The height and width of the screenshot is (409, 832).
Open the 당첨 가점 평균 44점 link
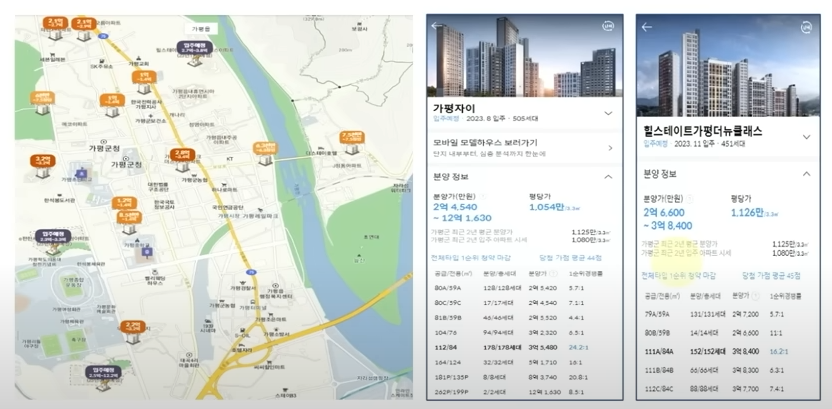570,258
